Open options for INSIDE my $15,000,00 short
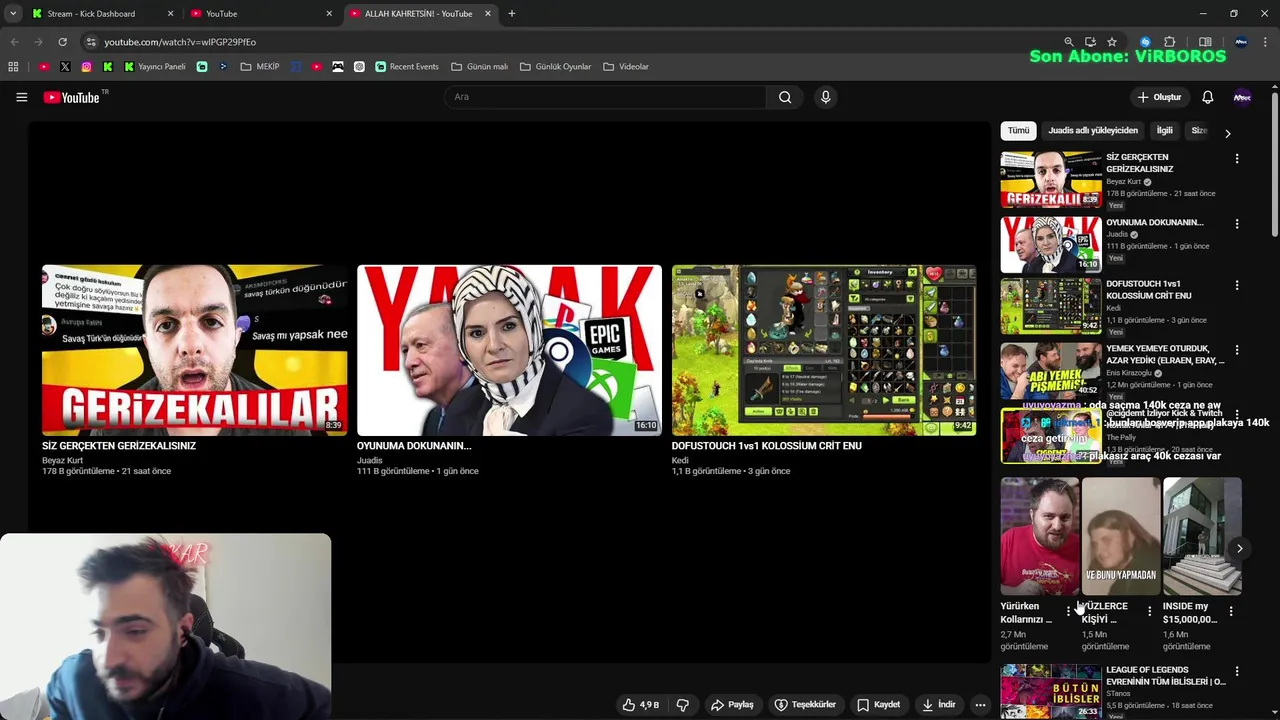 click(1230, 611)
